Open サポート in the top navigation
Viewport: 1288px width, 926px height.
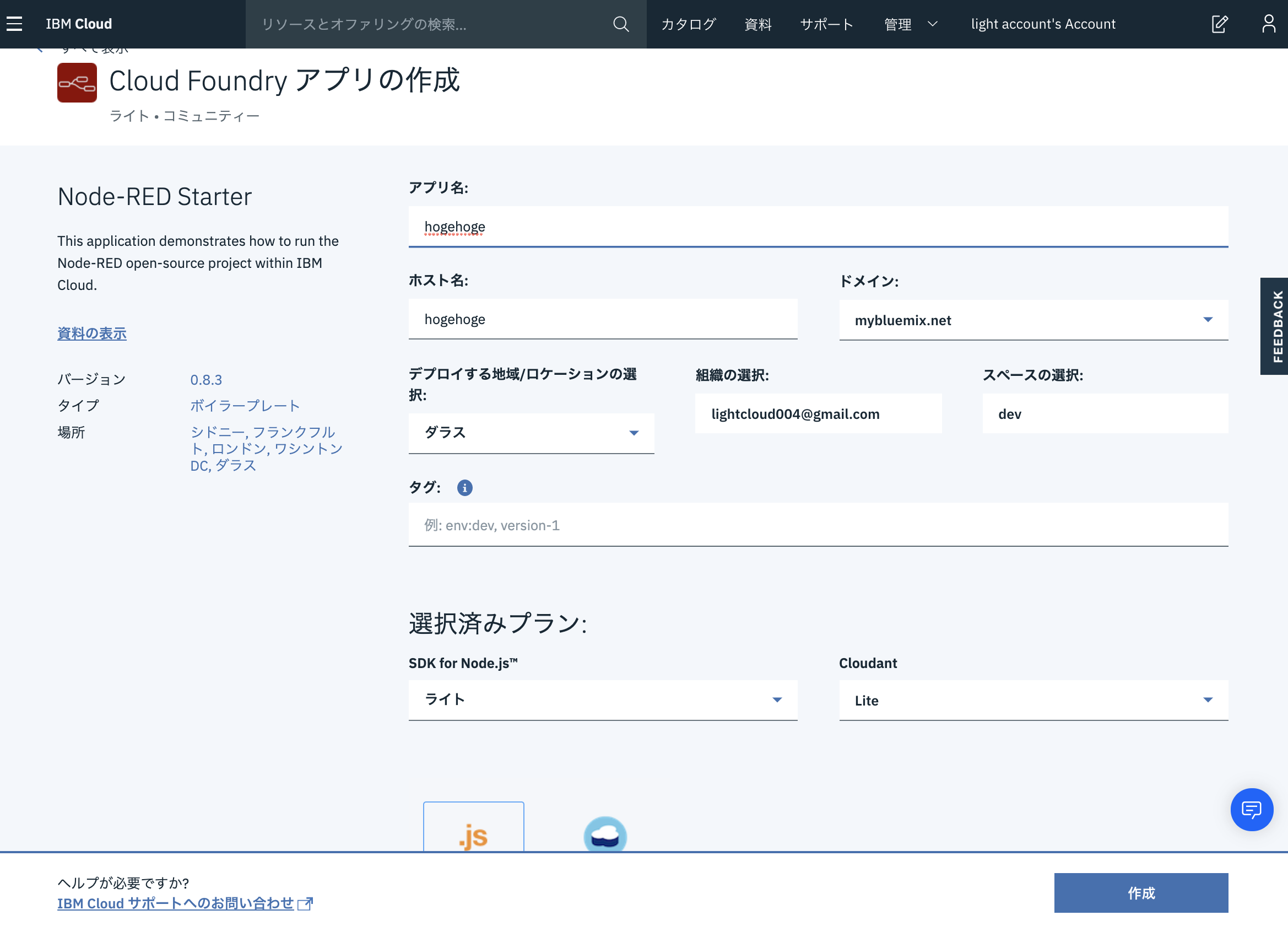pos(826,24)
